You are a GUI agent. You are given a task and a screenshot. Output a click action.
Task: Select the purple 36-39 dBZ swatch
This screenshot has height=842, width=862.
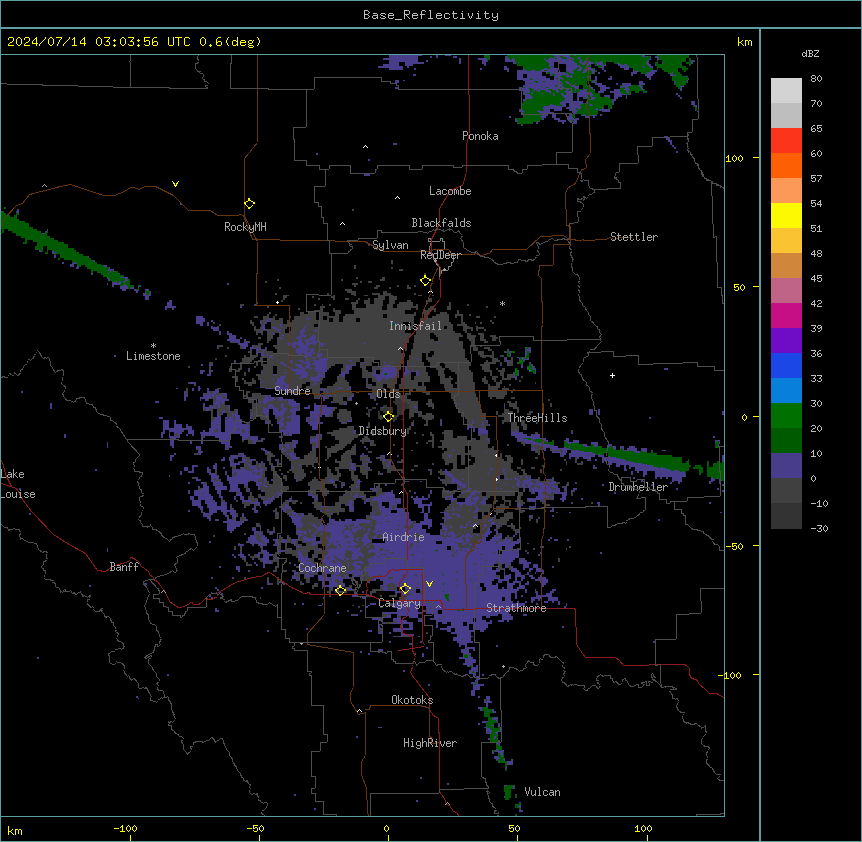(786, 340)
